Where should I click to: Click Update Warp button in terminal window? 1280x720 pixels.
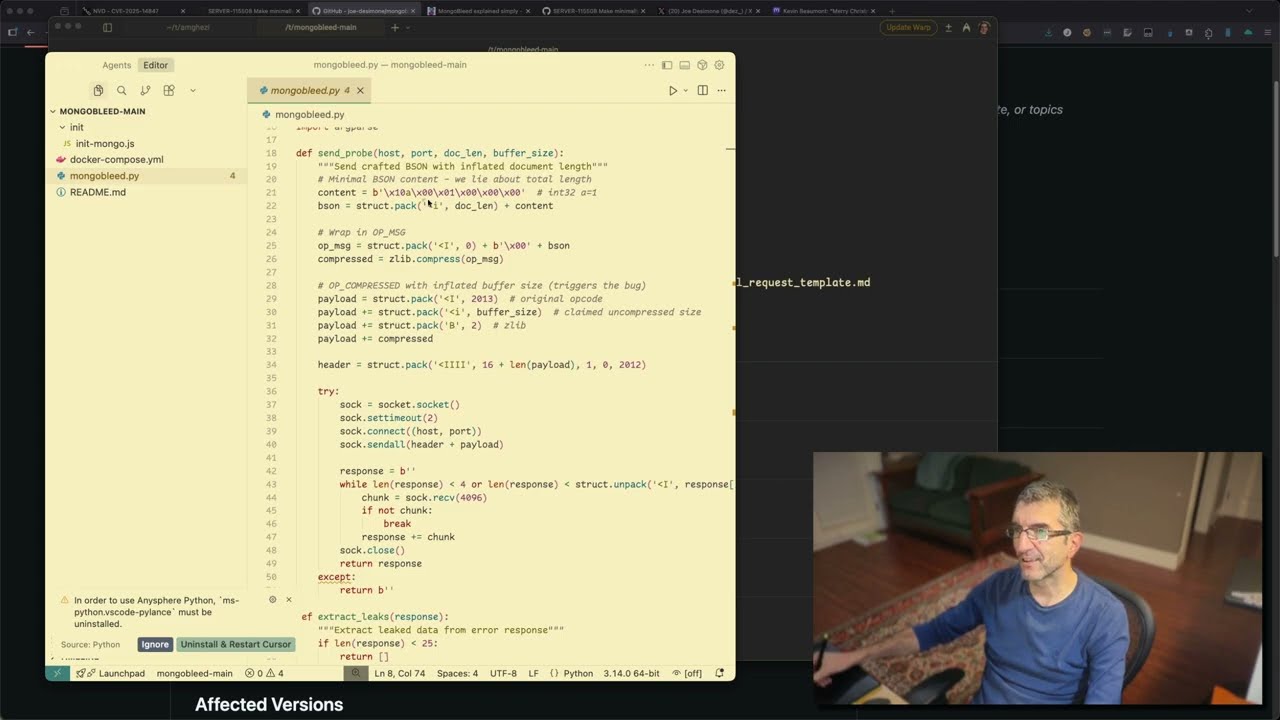[x=908, y=27]
